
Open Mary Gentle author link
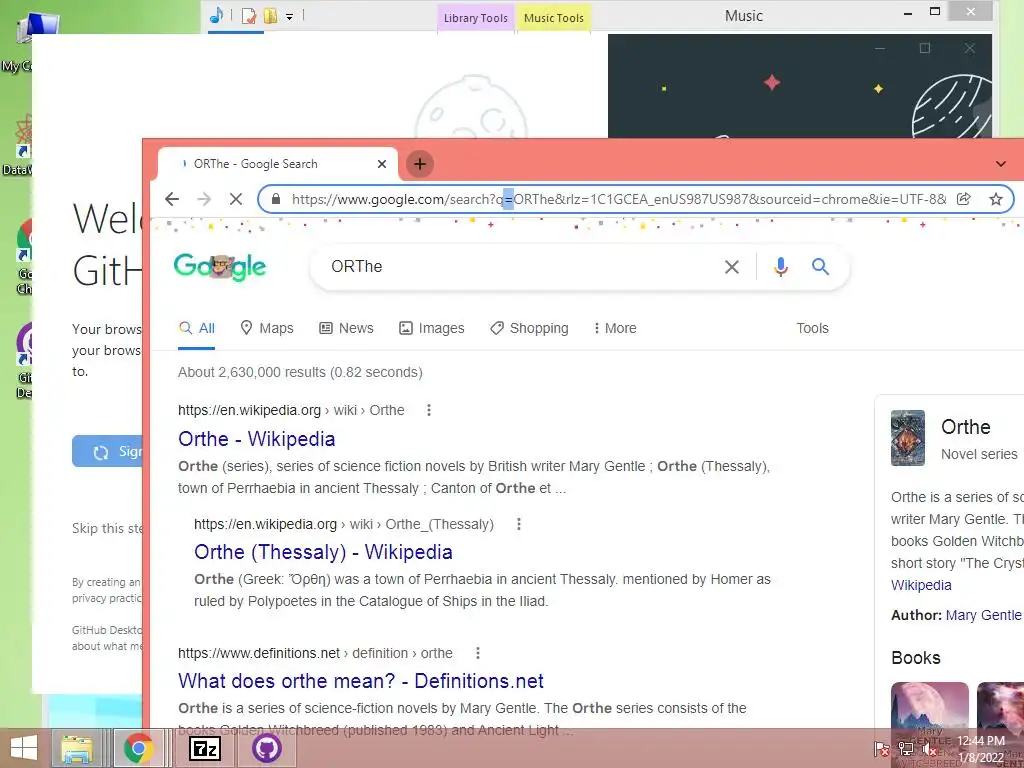point(983,615)
